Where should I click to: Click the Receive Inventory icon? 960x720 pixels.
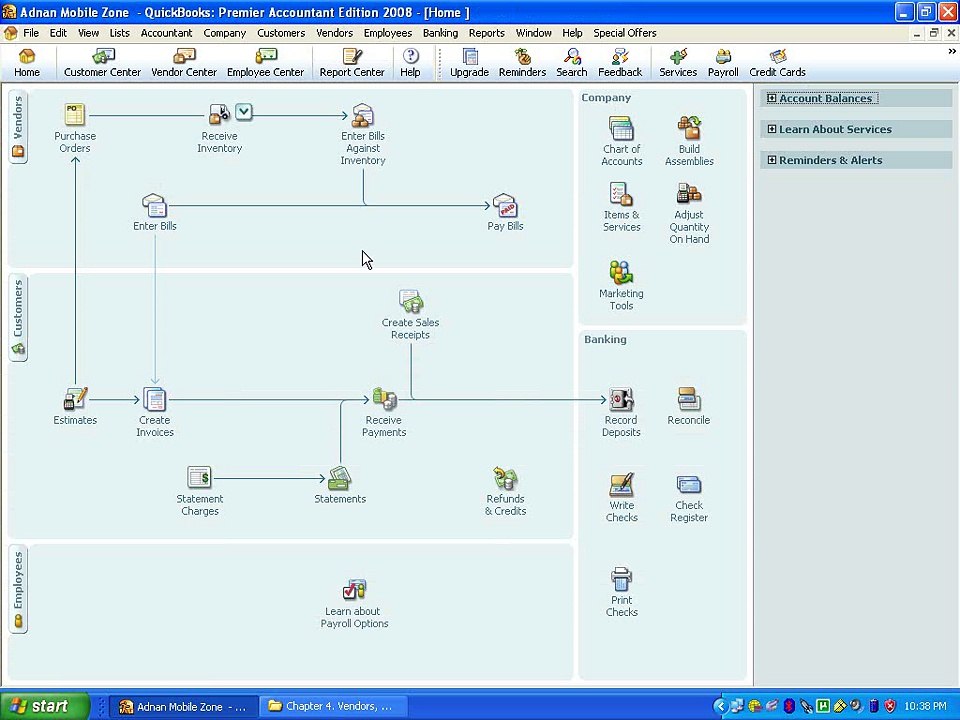(219, 114)
